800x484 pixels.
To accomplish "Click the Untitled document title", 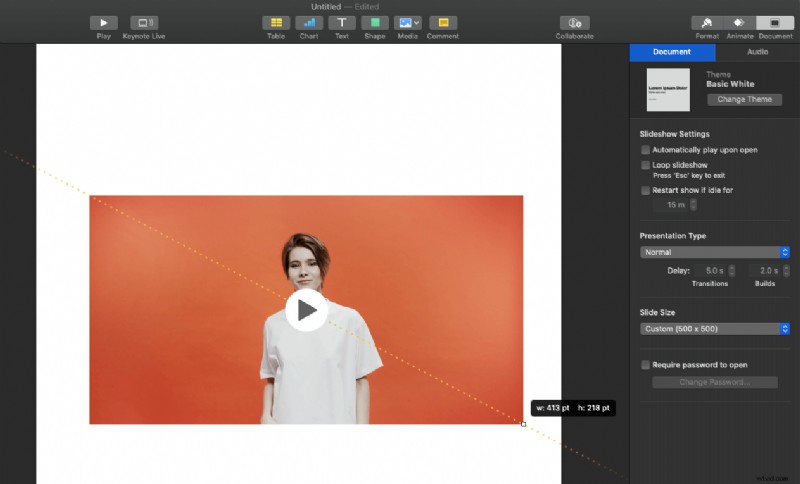I will click(x=326, y=7).
